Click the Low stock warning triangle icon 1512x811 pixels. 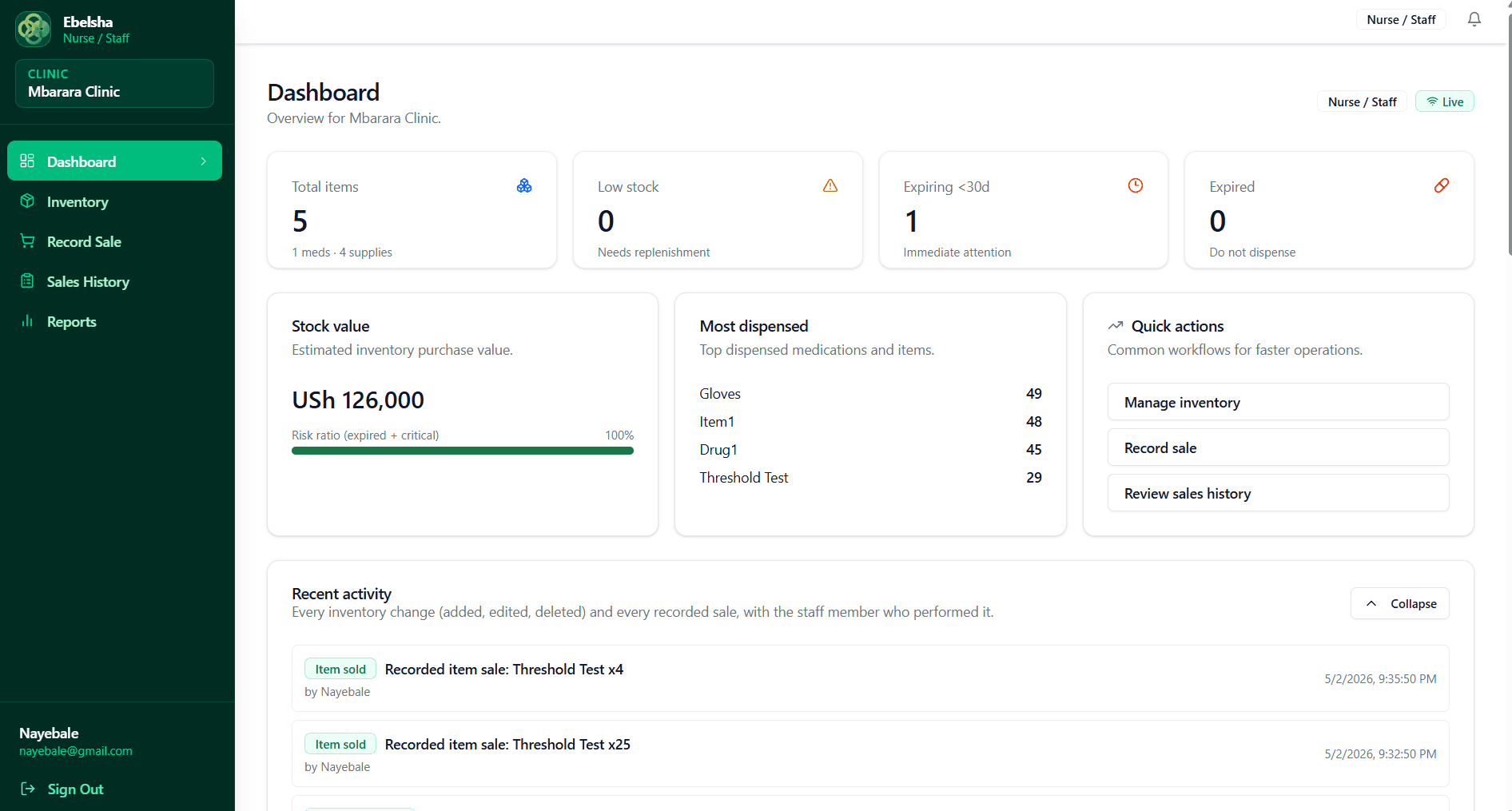[830, 185]
